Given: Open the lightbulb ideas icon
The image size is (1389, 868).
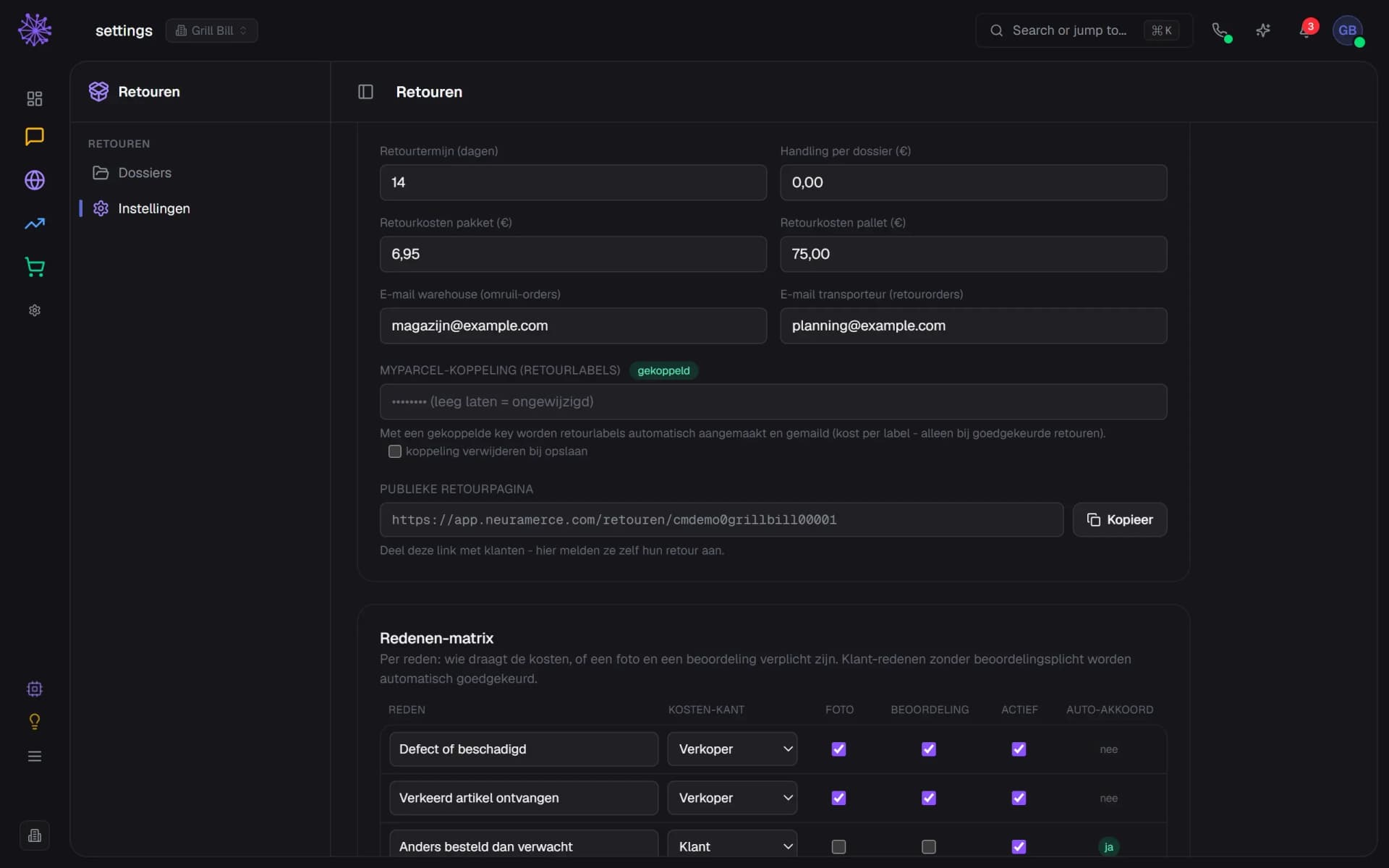Looking at the screenshot, I should point(34,722).
